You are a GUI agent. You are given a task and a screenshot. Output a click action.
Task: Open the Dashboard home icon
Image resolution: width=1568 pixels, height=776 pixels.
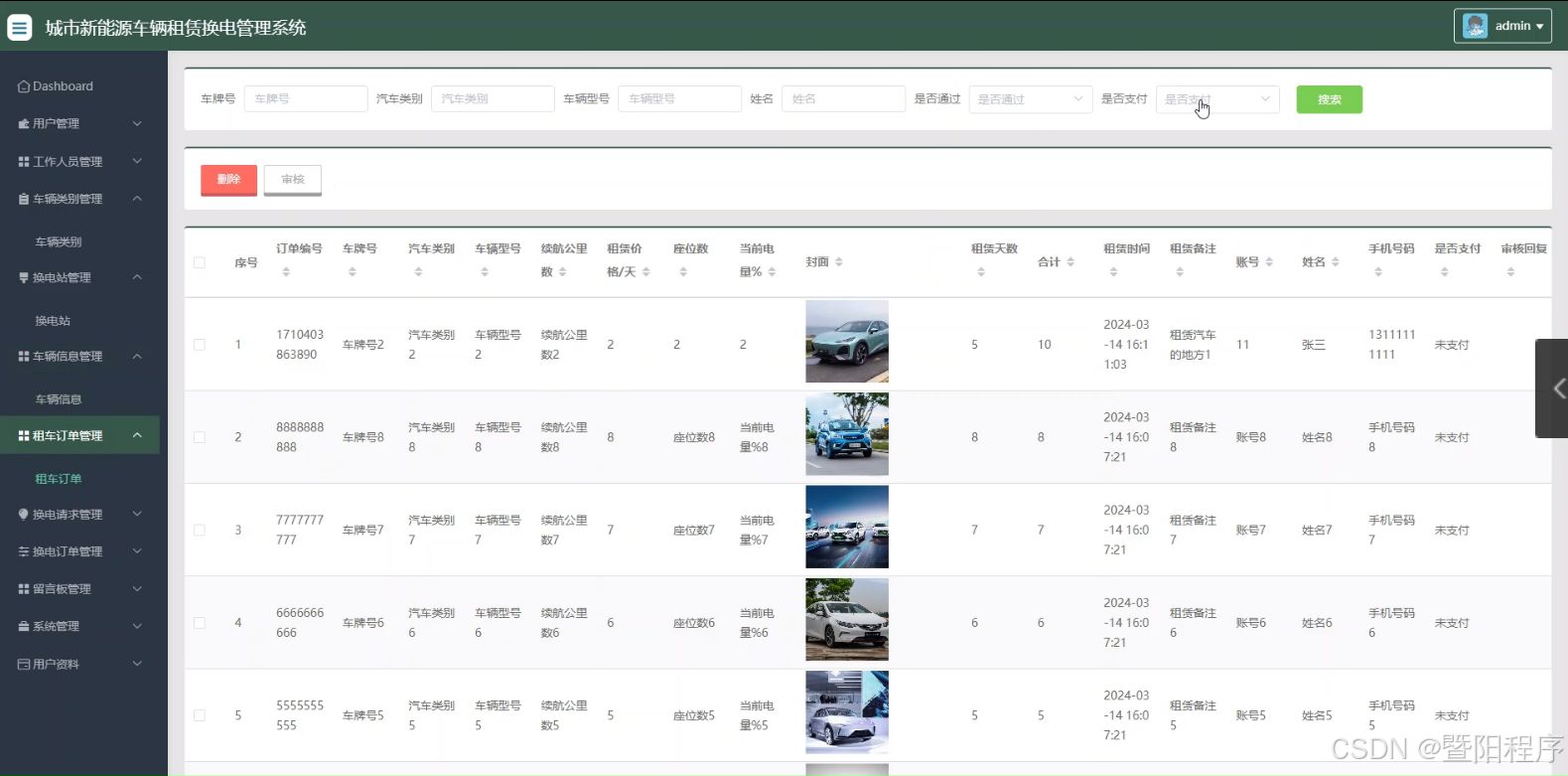pos(24,86)
